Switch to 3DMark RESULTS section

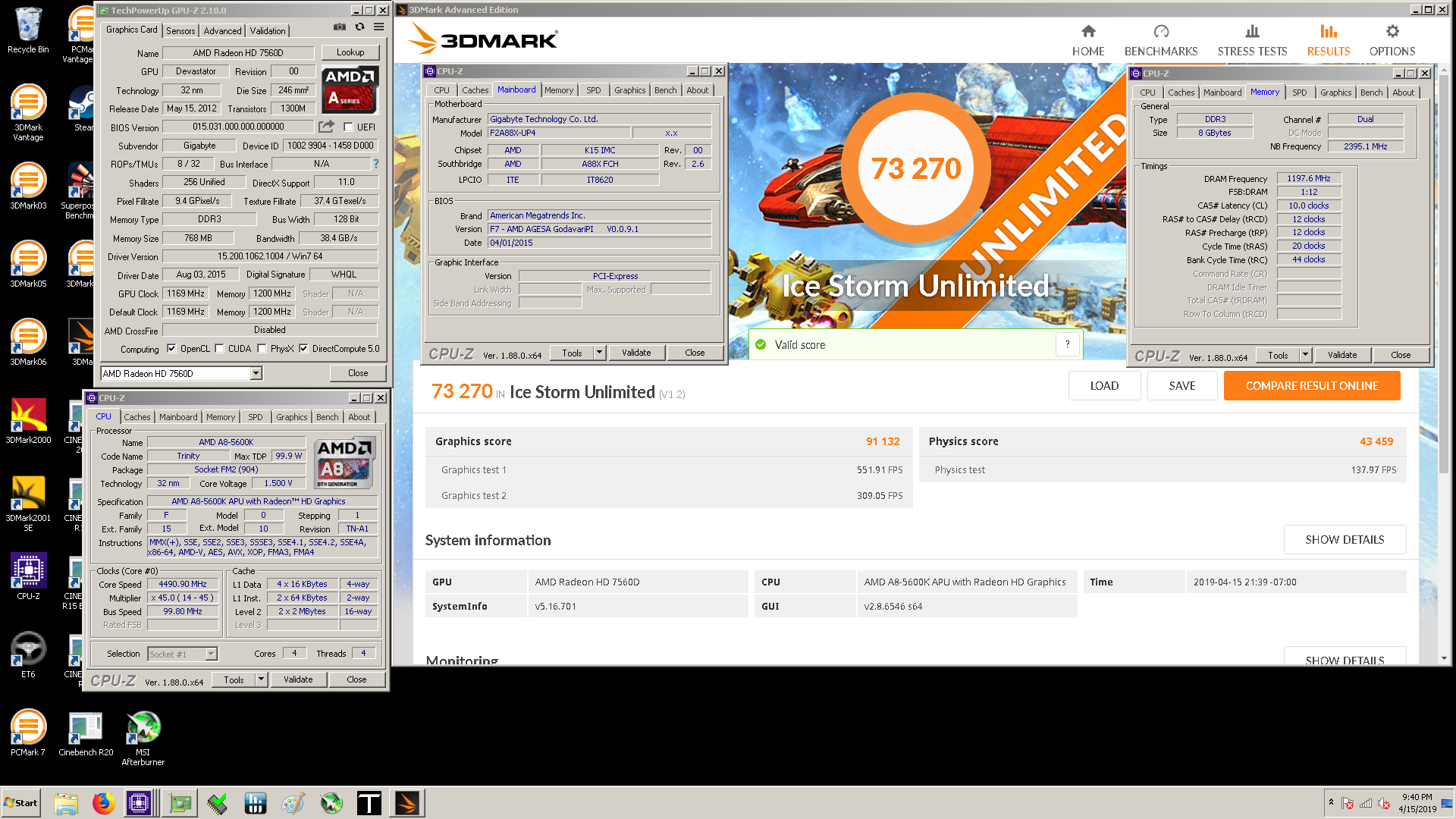[x=1328, y=41]
